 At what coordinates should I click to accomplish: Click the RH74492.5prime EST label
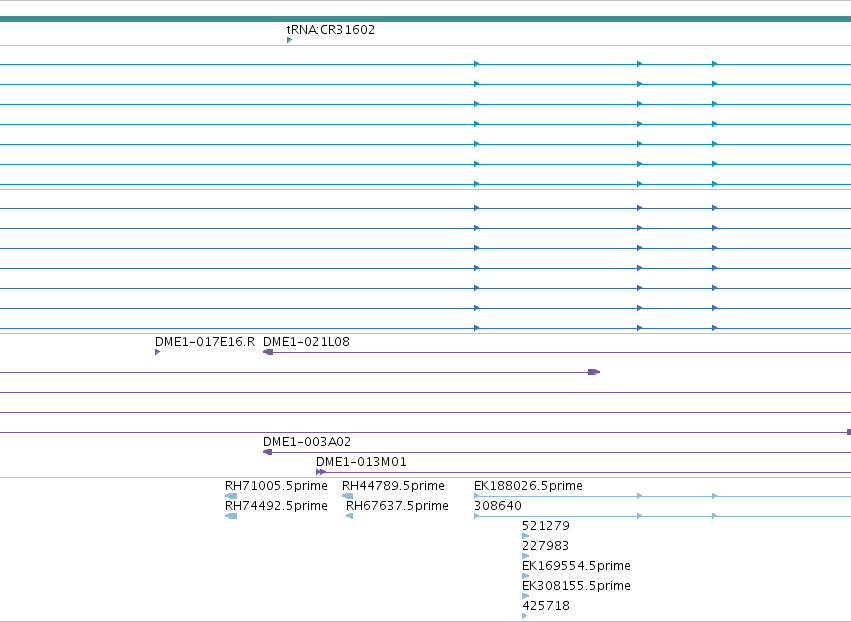(276, 505)
